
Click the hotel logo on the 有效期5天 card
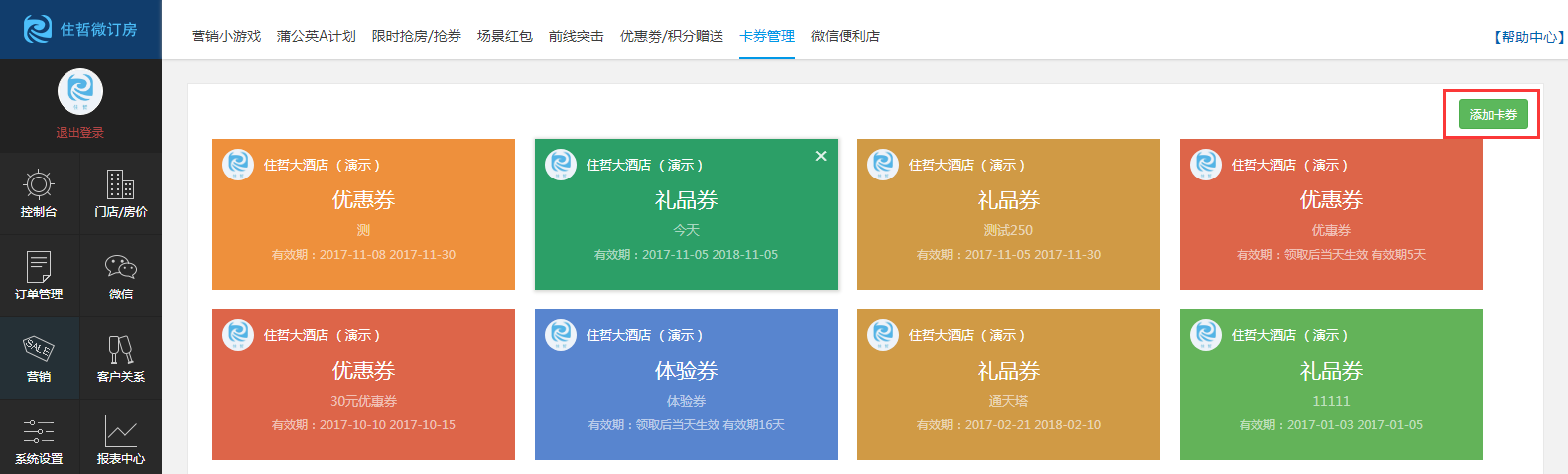1206,164
